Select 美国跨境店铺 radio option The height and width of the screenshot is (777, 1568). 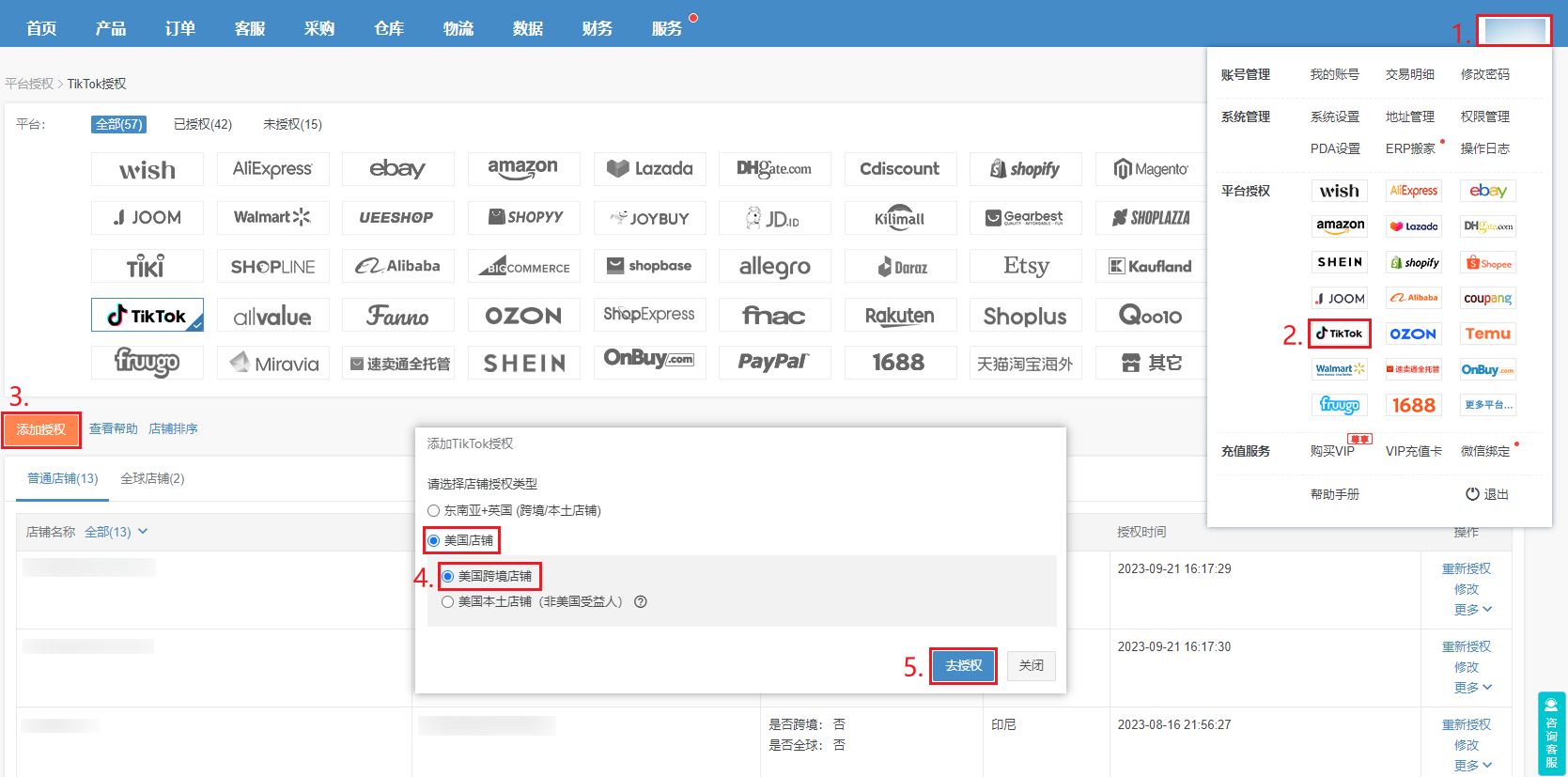(448, 577)
